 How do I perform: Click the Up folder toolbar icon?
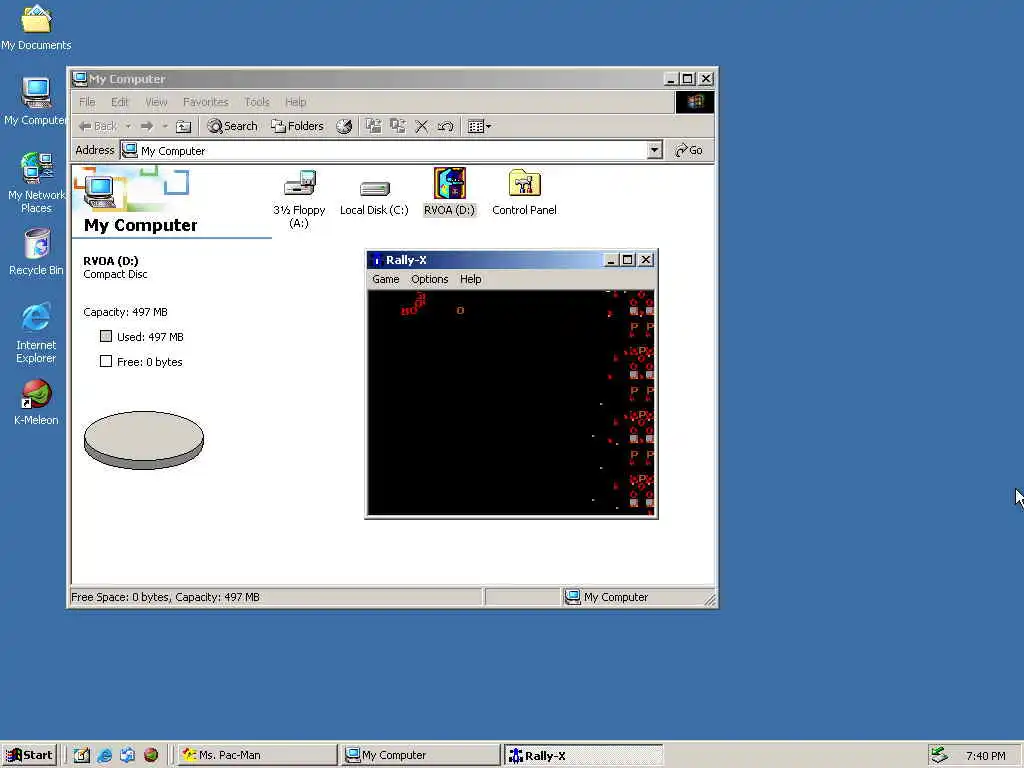click(184, 126)
